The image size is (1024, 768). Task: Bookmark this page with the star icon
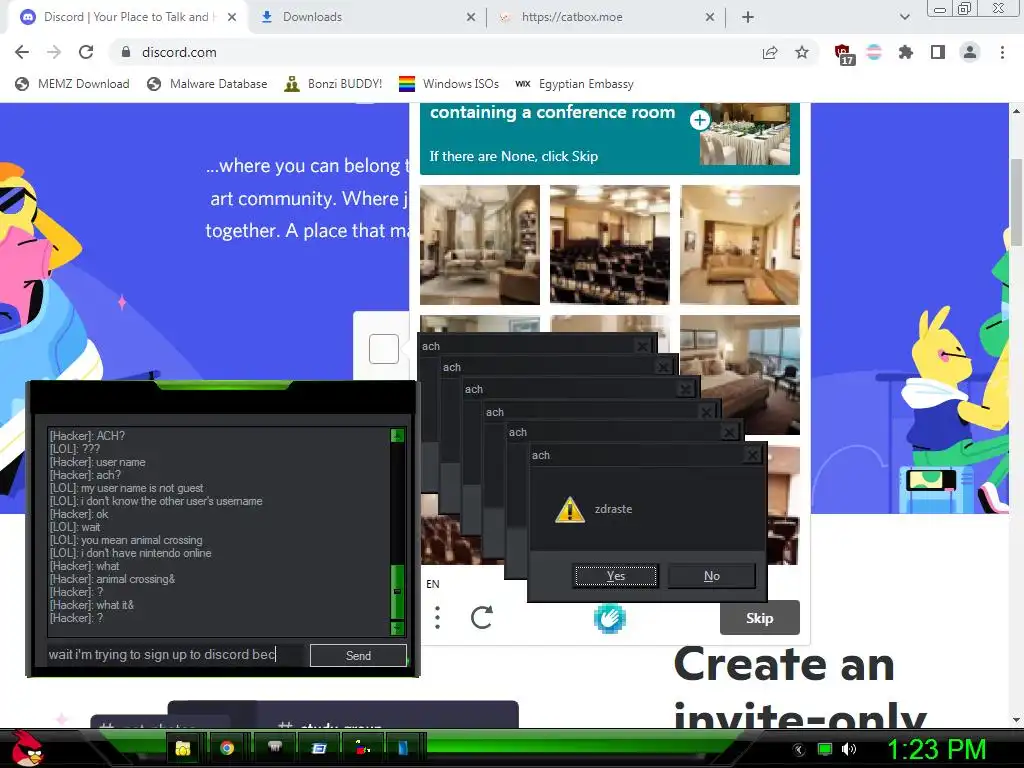coord(802,52)
